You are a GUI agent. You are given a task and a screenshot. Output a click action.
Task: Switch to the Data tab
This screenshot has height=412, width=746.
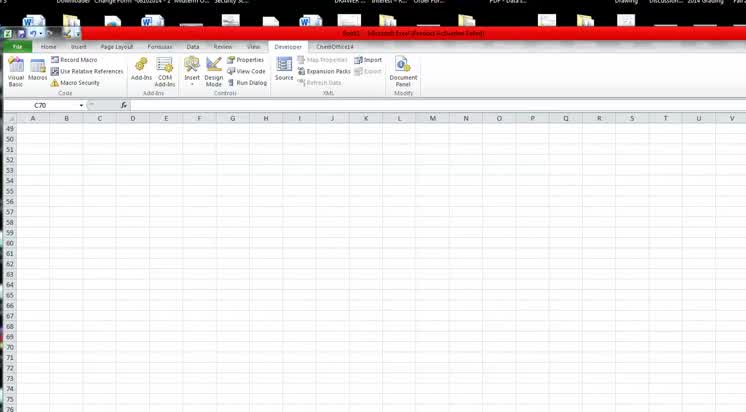point(193,47)
